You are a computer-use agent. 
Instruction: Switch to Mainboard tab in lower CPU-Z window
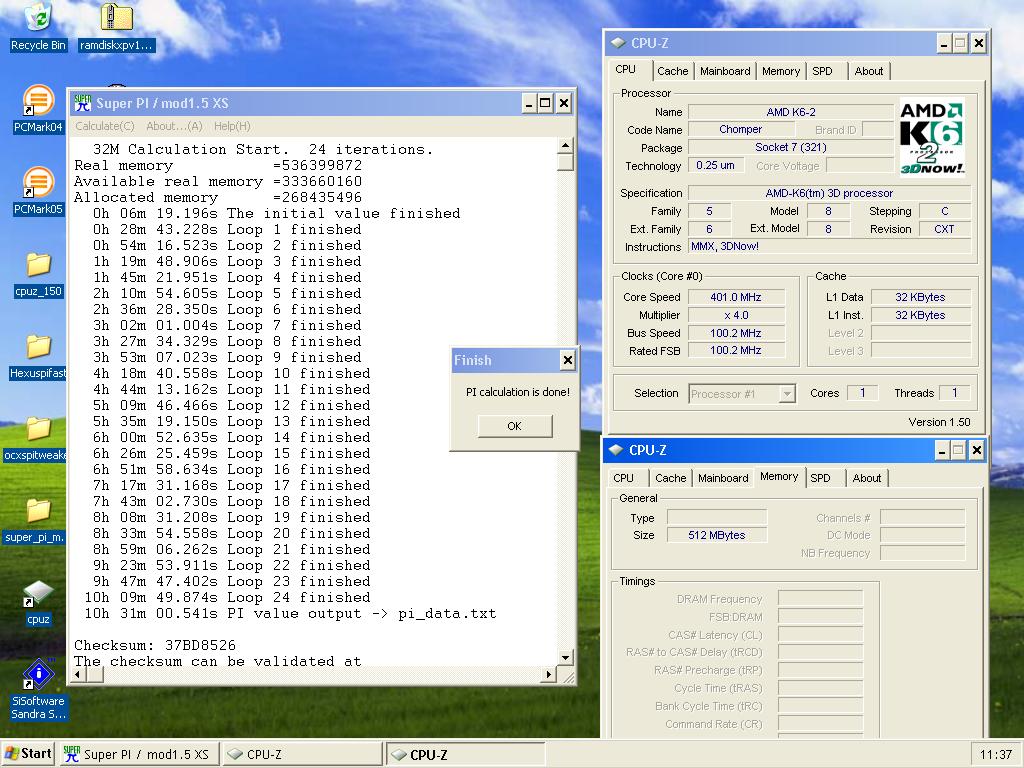point(723,478)
